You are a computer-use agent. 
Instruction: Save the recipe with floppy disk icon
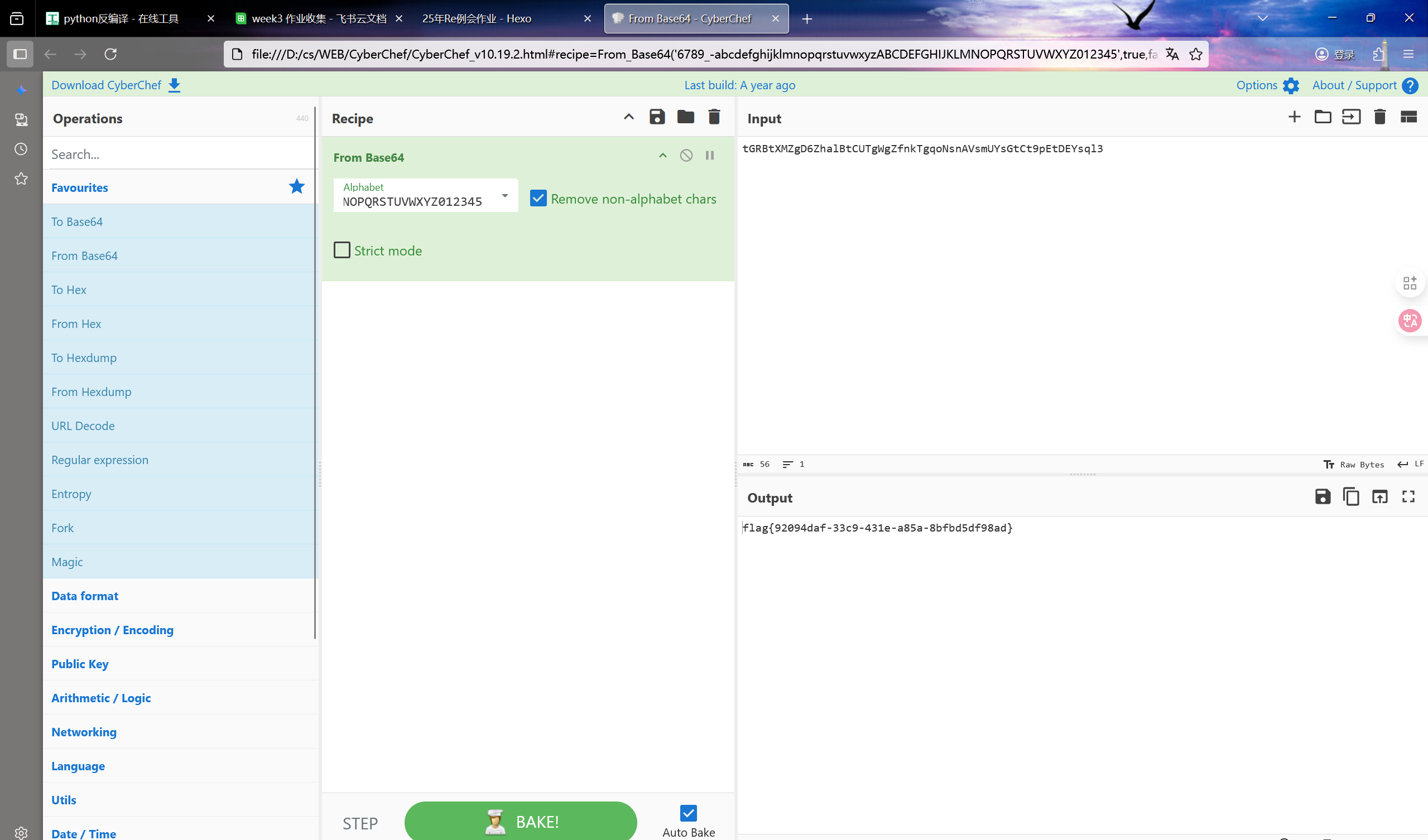tap(657, 117)
